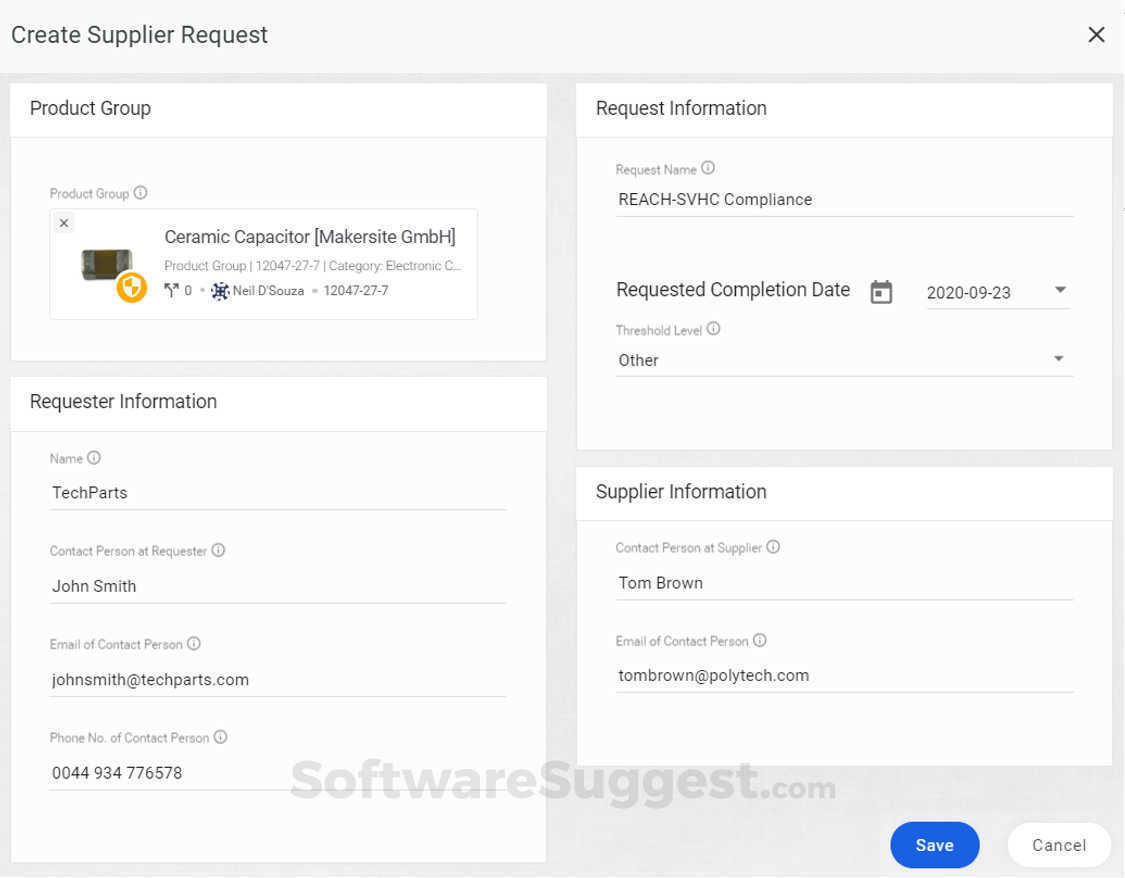This screenshot has height=878, width=1125.
Task: Click the johnsmith@techparts.com email field
Action: click(277, 680)
